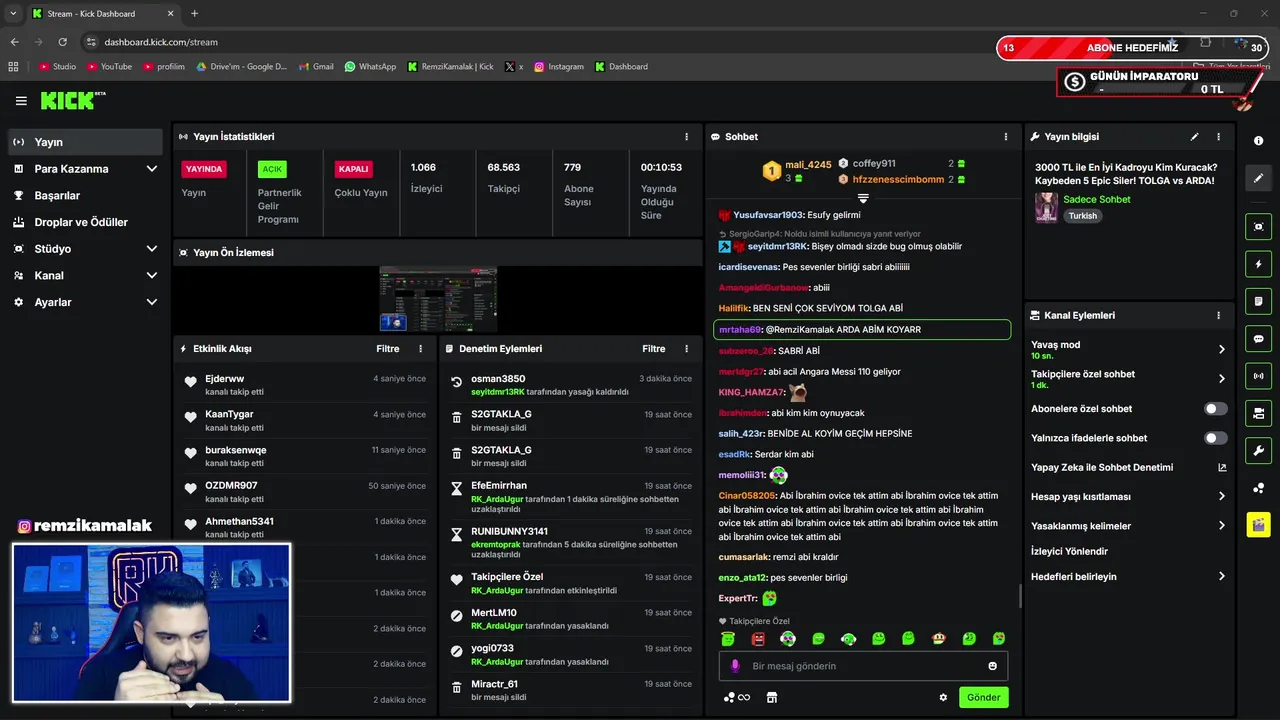Click the chat message input field
This screenshot has width=1280, height=720.
click(863, 666)
